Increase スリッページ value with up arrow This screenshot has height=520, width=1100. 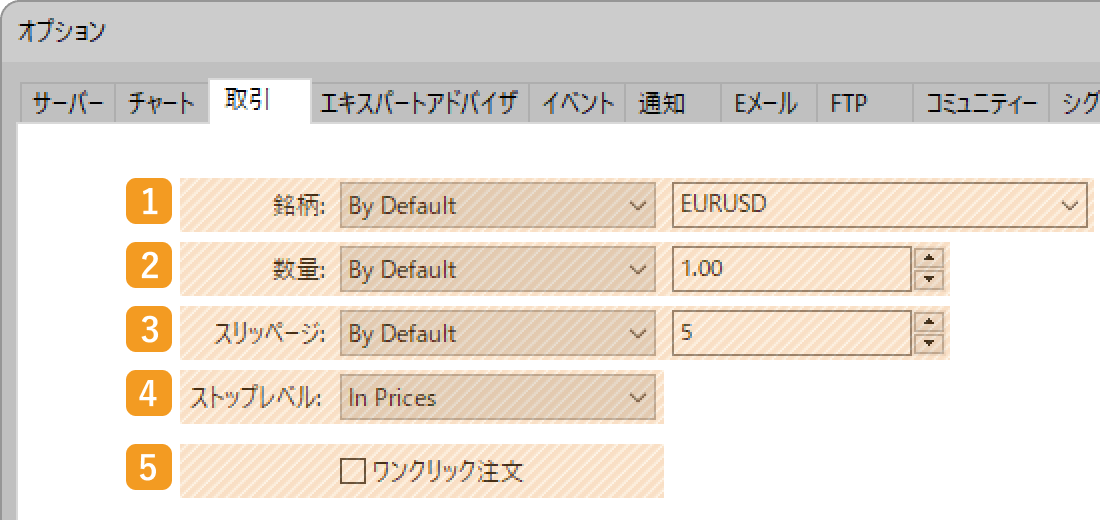tap(930, 321)
